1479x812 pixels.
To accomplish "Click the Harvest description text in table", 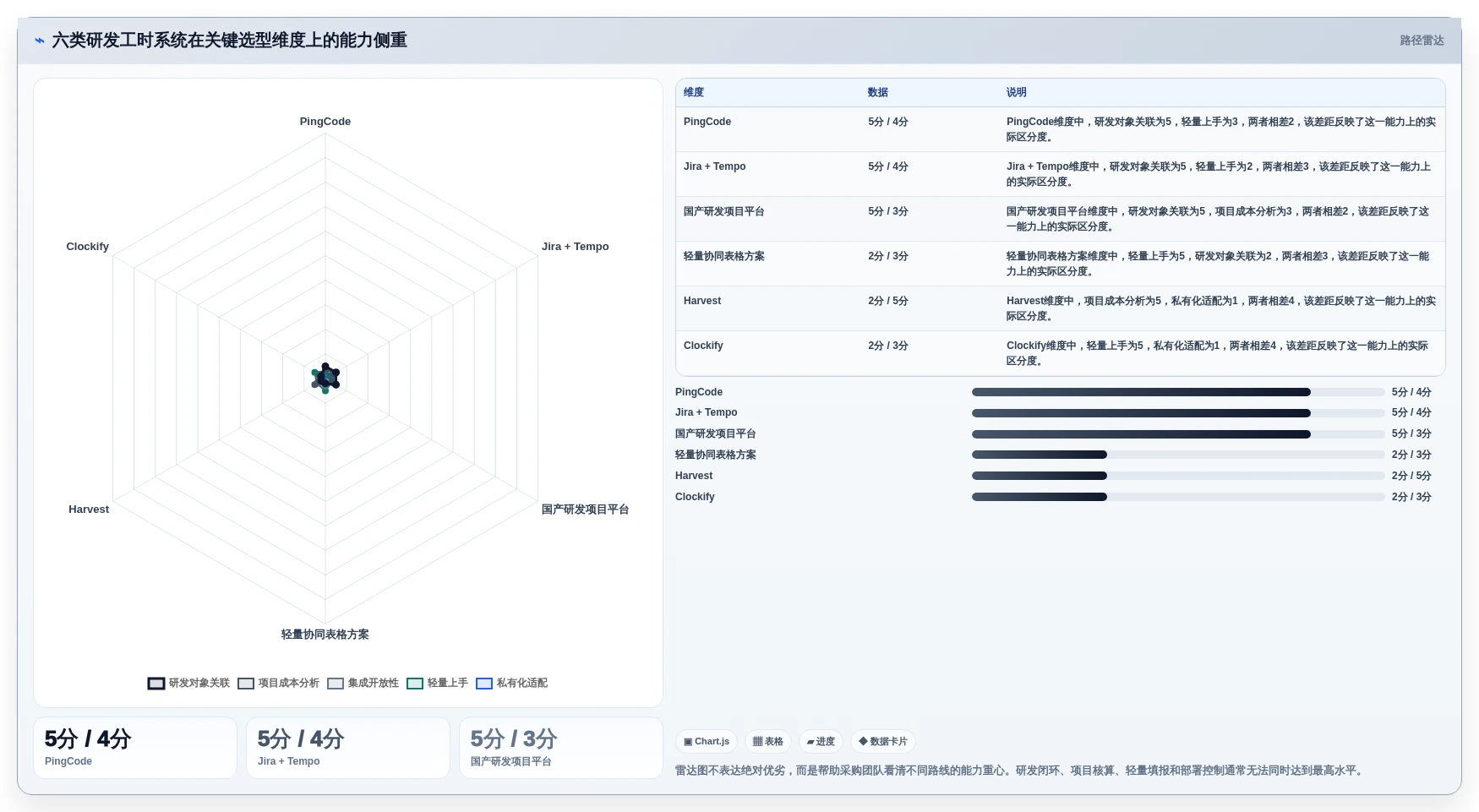I will pyautogui.click(x=1221, y=308).
